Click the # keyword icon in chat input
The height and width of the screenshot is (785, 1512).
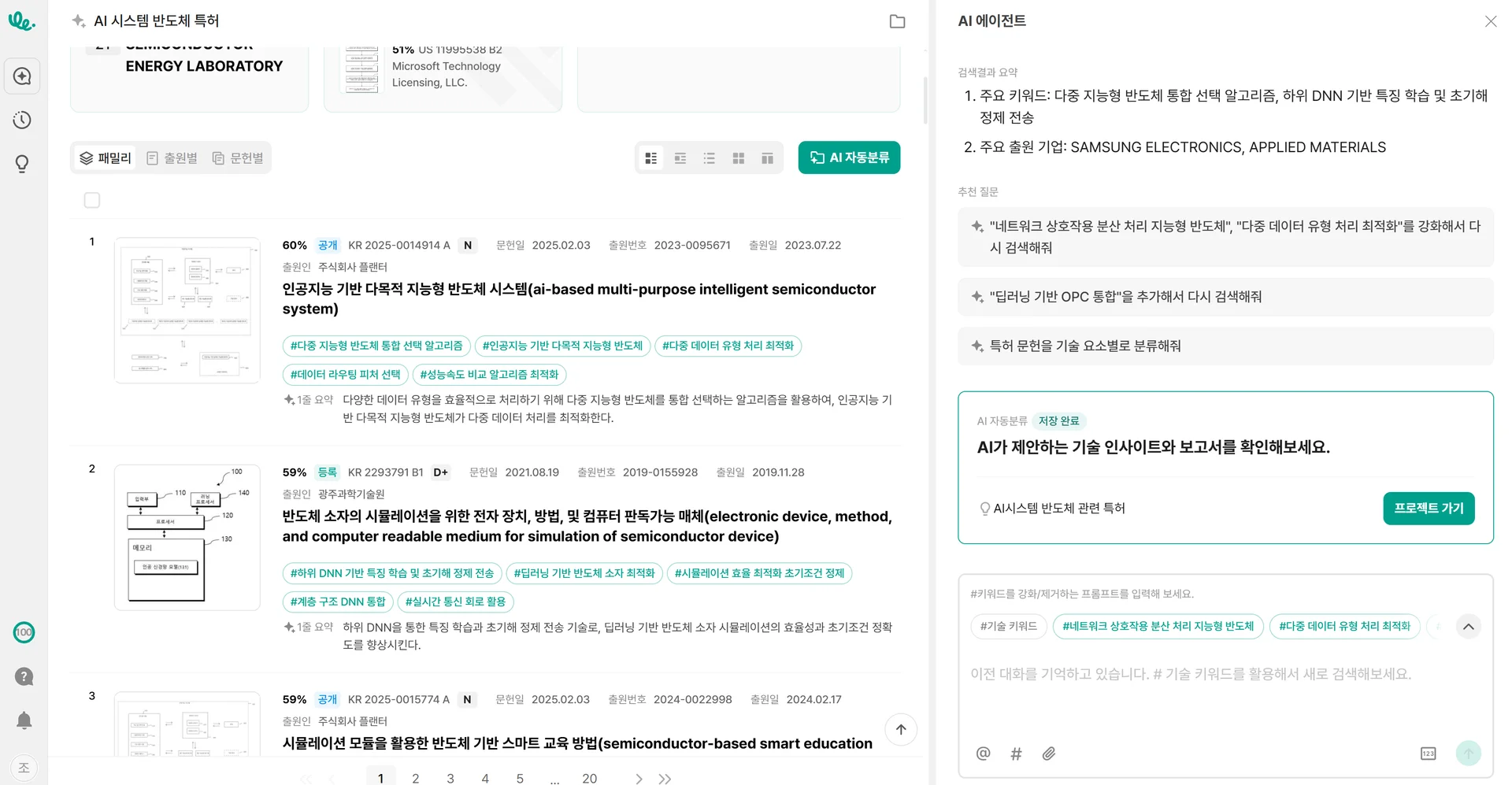[x=1016, y=754]
